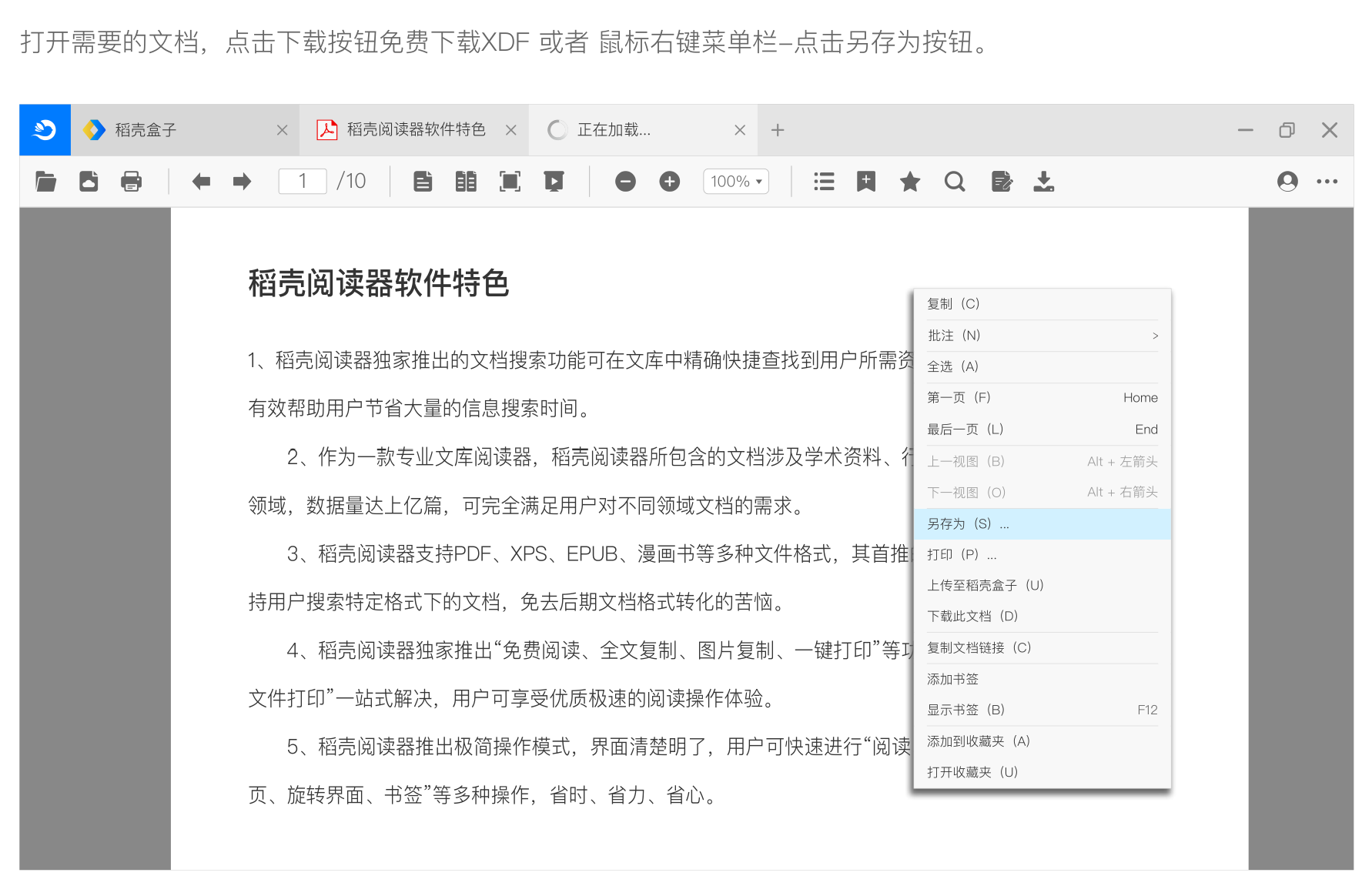Go to next page with right arrow
The height and width of the screenshot is (896, 1372).
pyautogui.click(x=242, y=182)
